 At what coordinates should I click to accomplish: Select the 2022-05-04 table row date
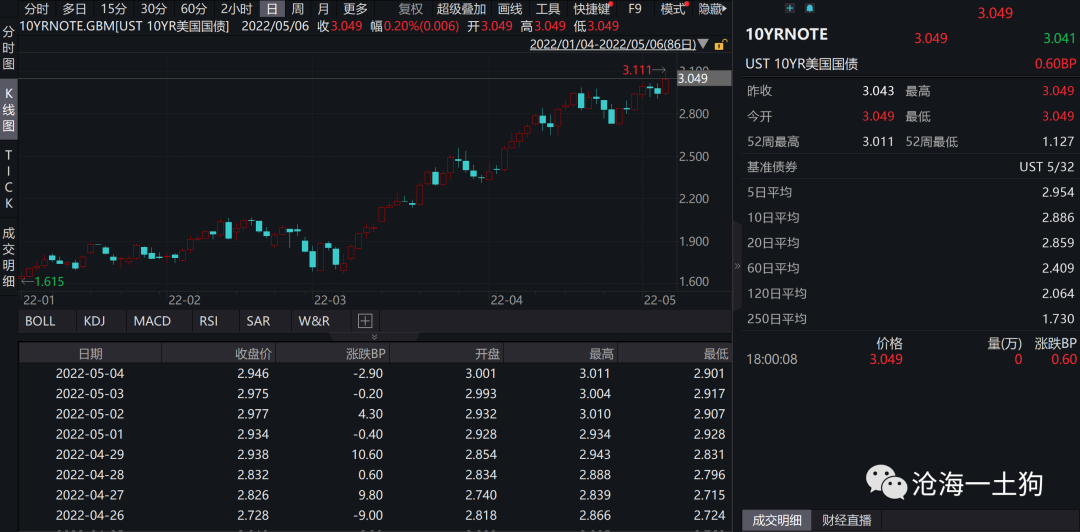[x=90, y=374]
